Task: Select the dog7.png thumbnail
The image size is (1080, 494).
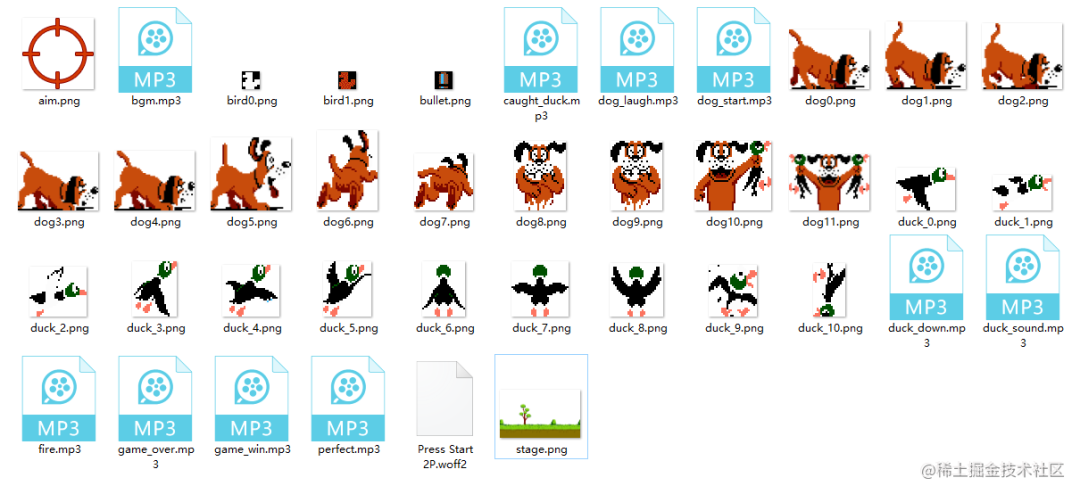Action: coord(444,182)
